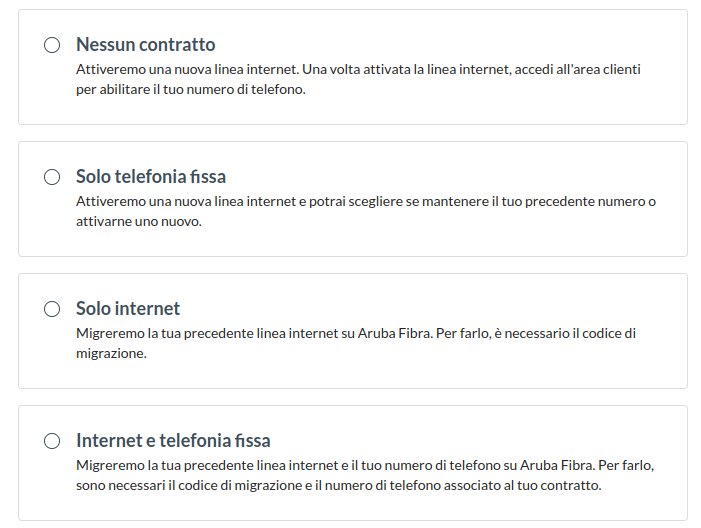701x528 pixels.
Task: Click the Internet e telefonia fissa heading
Action: click(x=173, y=441)
